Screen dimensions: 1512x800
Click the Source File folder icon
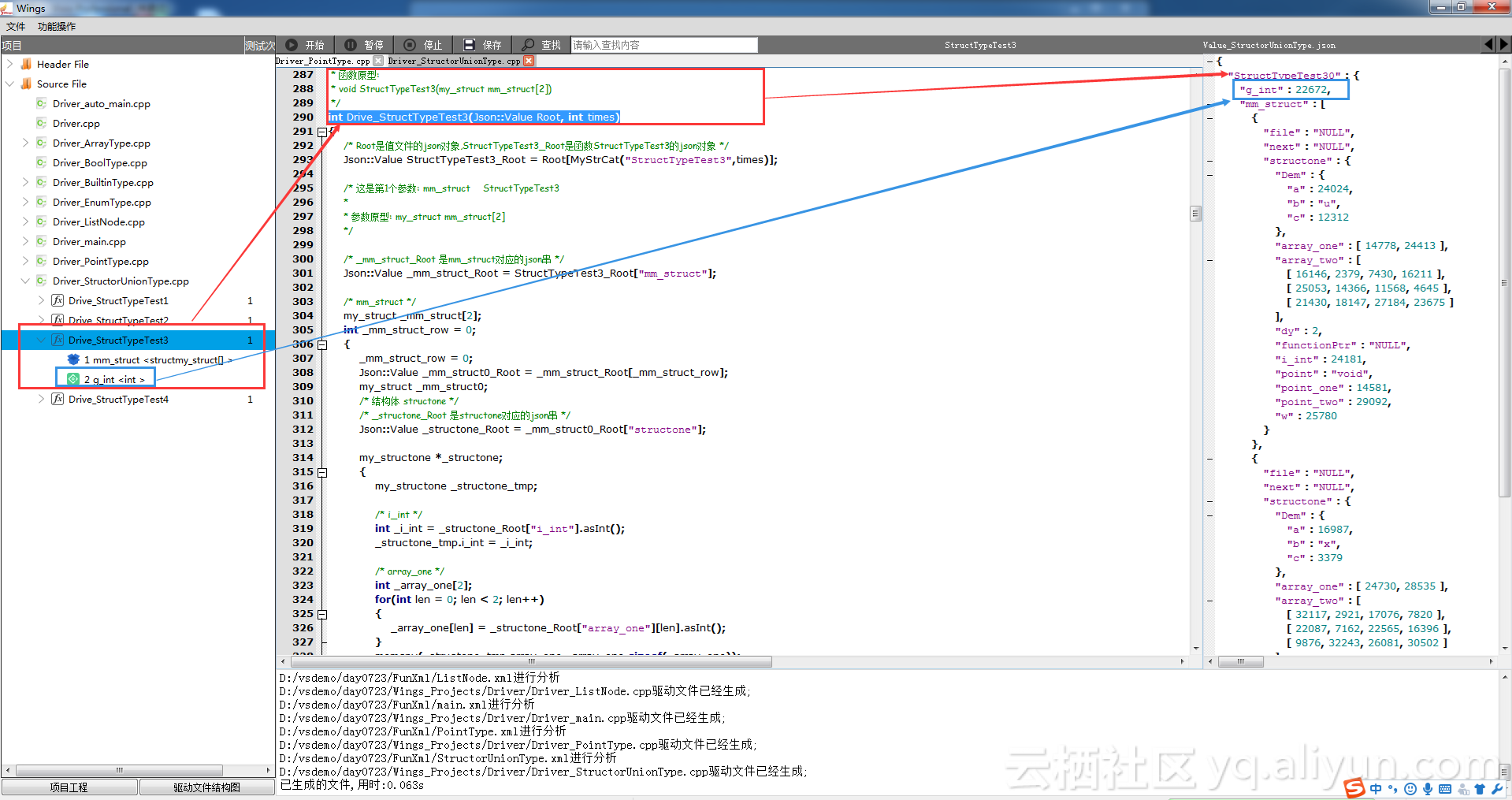click(x=27, y=84)
